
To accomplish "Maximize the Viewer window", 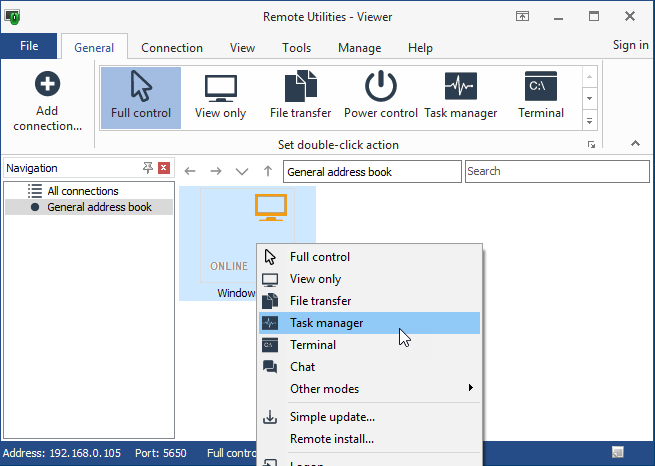I will coord(594,17).
